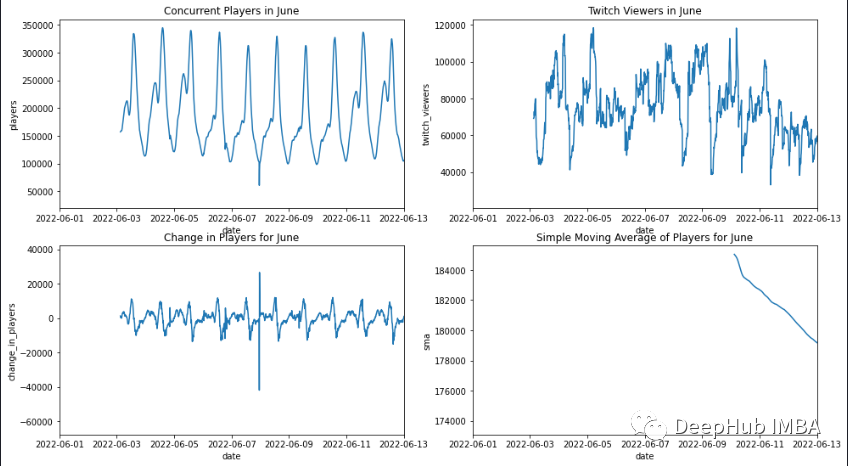This screenshot has width=848, height=466.
Task: Click the 174000 tick on the SMA chart
Action: click(450, 422)
